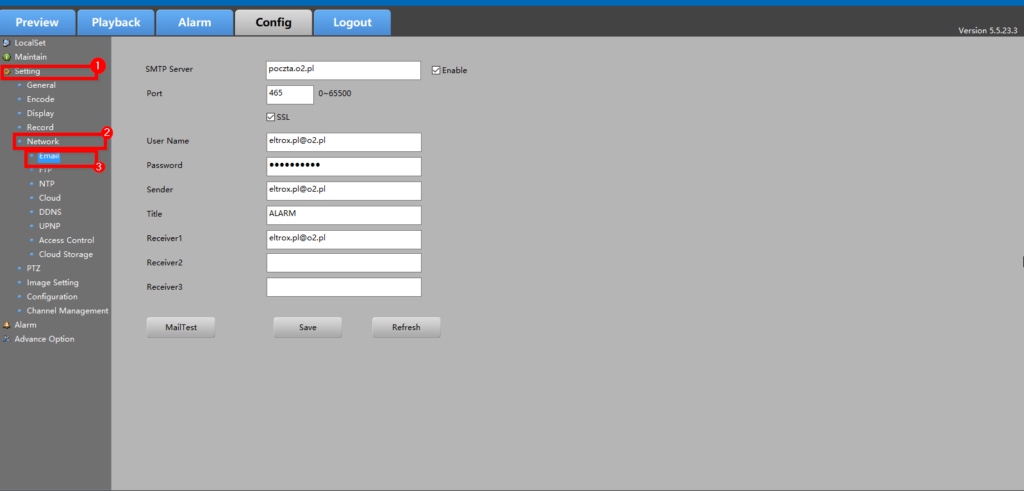Image resolution: width=1024 pixels, height=491 pixels.
Task: Click into the SMTP Server field
Action: tap(343, 70)
